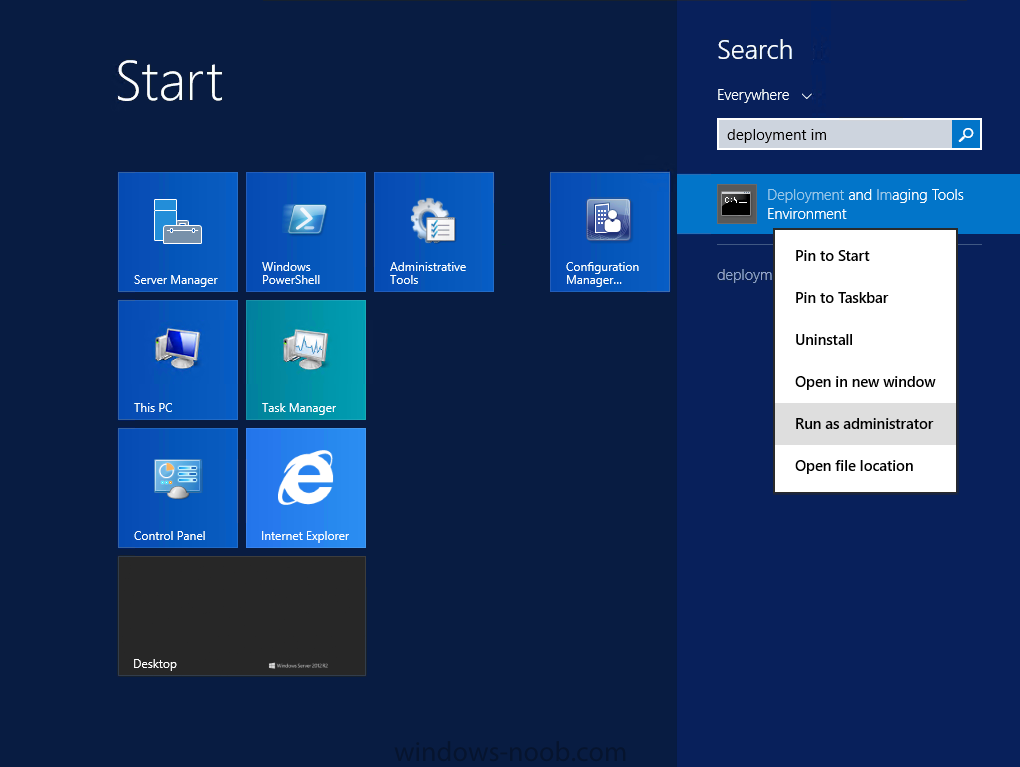Image resolution: width=1020 pixels, height=767 pixels.
Task: Choose Pin to Start from the context menu
Action: point(865,256)
